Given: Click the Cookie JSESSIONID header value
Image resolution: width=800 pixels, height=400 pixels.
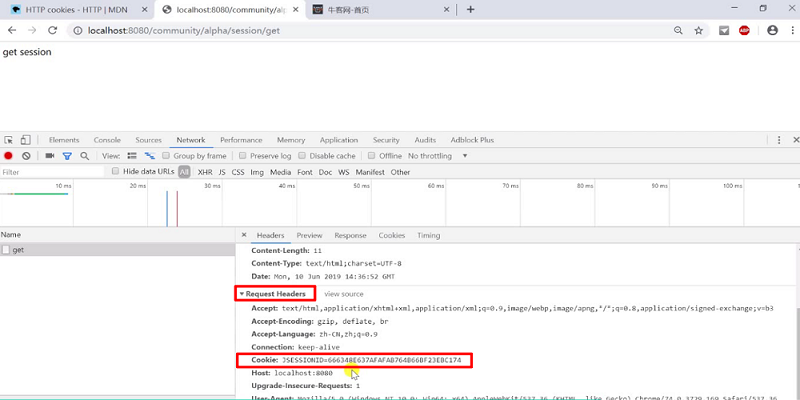Looking at the screenshot, I should pos(371,360).
